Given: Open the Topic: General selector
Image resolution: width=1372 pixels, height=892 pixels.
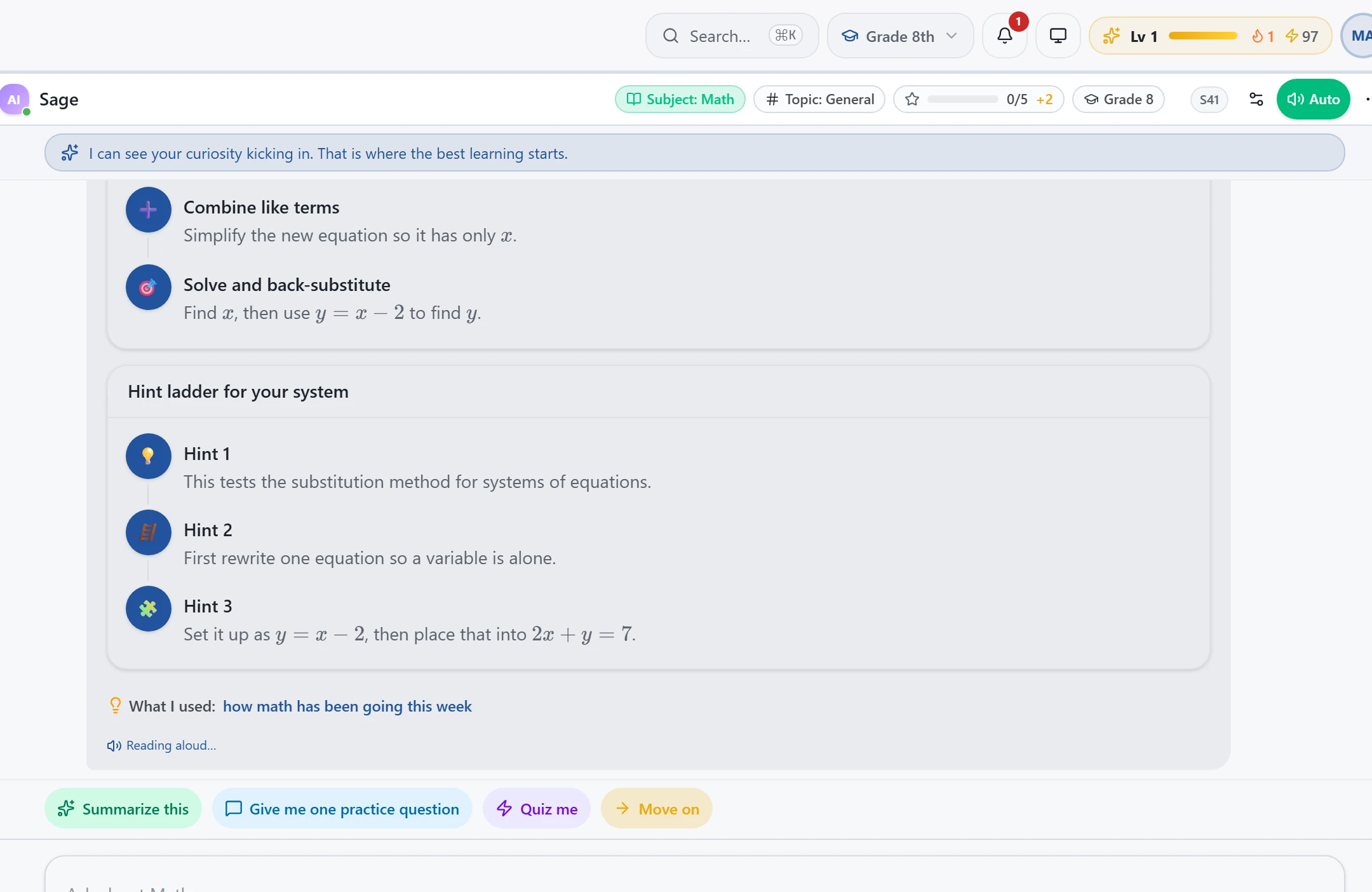Looking at the screenshot, I should (x=819, y=99).
